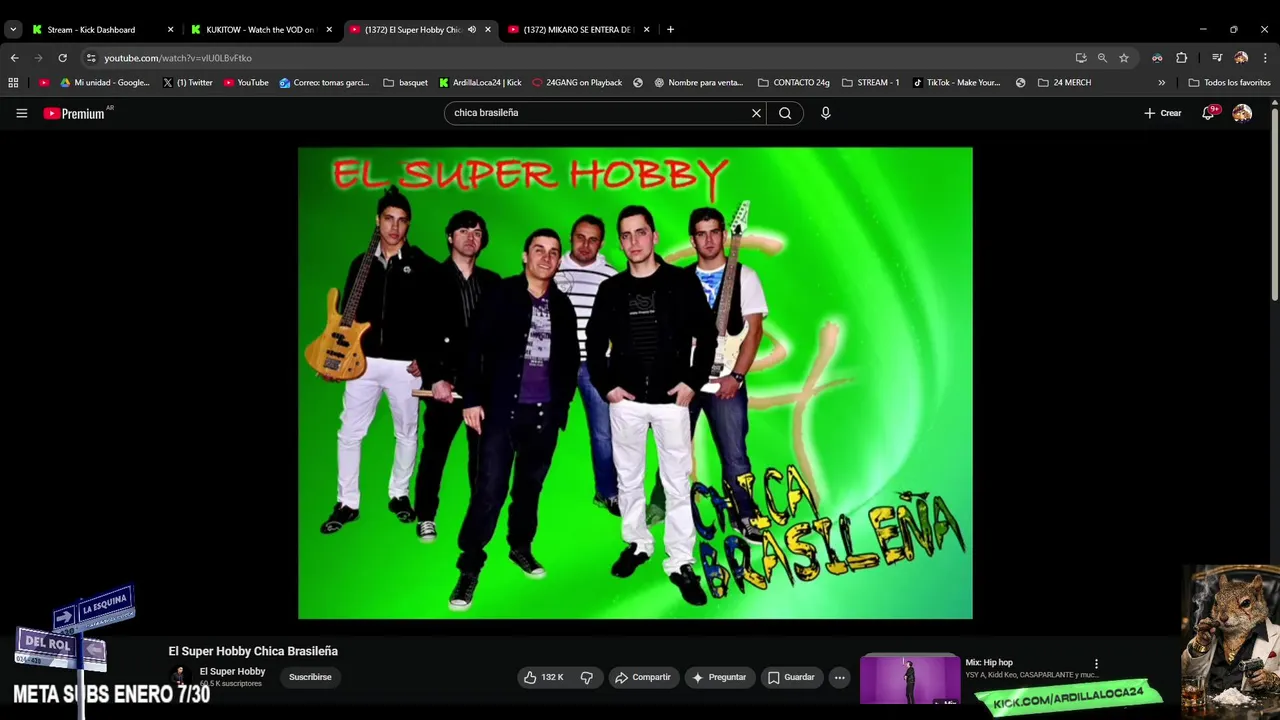Open the Twitter bookmark
Viewport: 1280px width, 720px height.
(188, 83)
